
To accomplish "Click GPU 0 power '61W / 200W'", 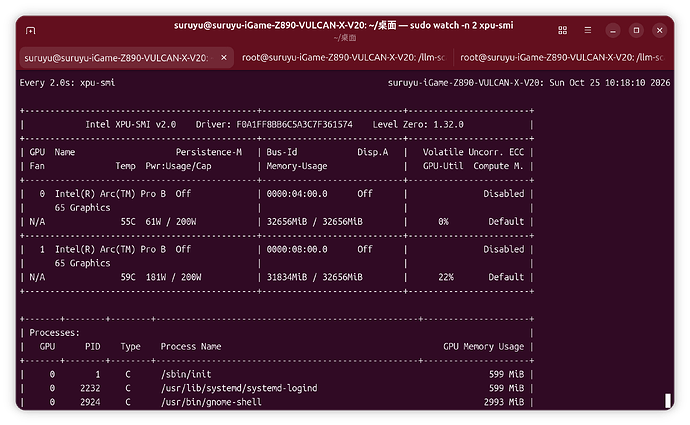I will pos(171,222).
